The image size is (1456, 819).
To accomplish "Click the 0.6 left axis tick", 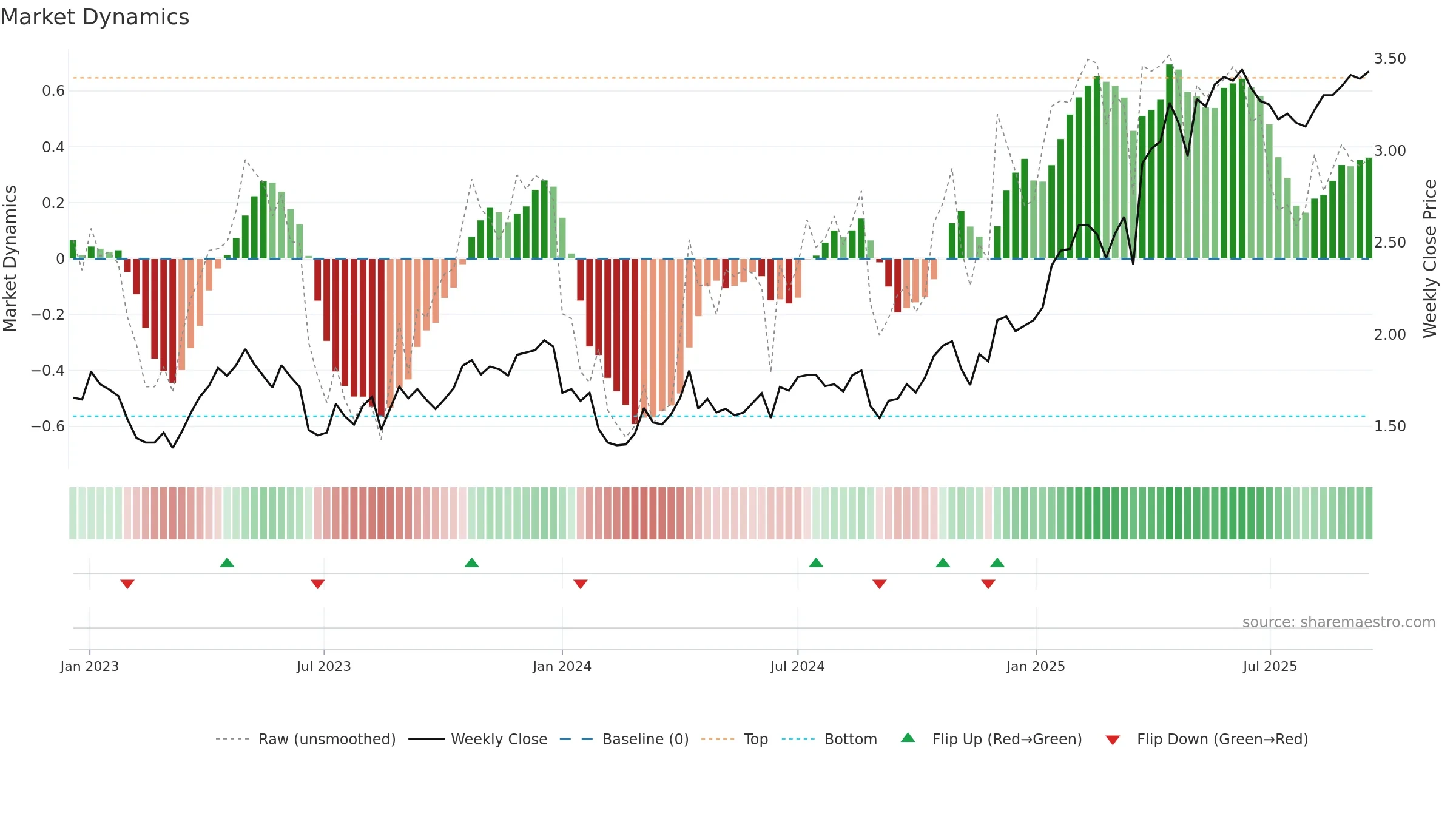I will coord(53,91).
